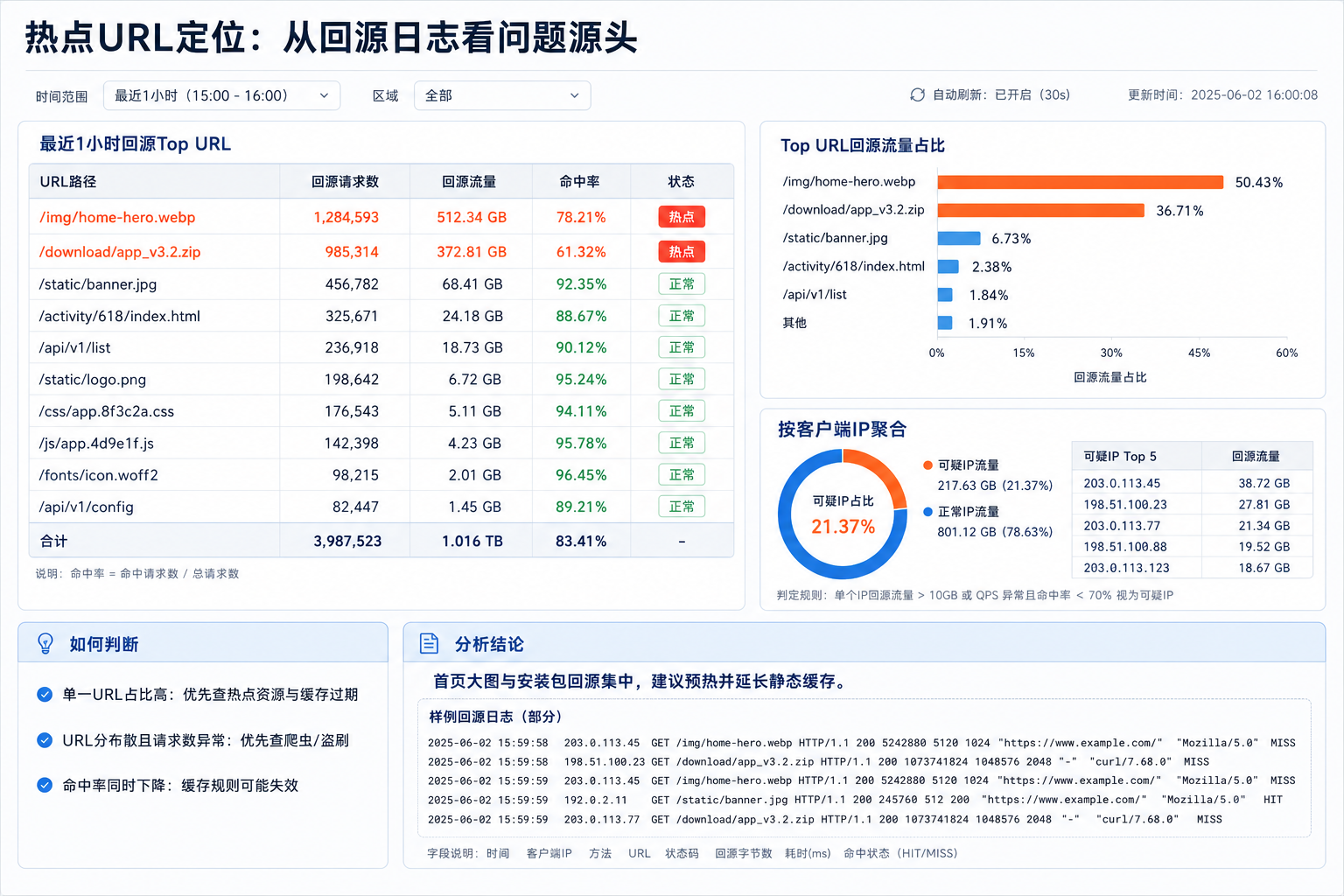Click the orange 可疑IP流量 legend dot
Image resolution: width=1344 pixels, height=896 pixels.
pos(927,465)
